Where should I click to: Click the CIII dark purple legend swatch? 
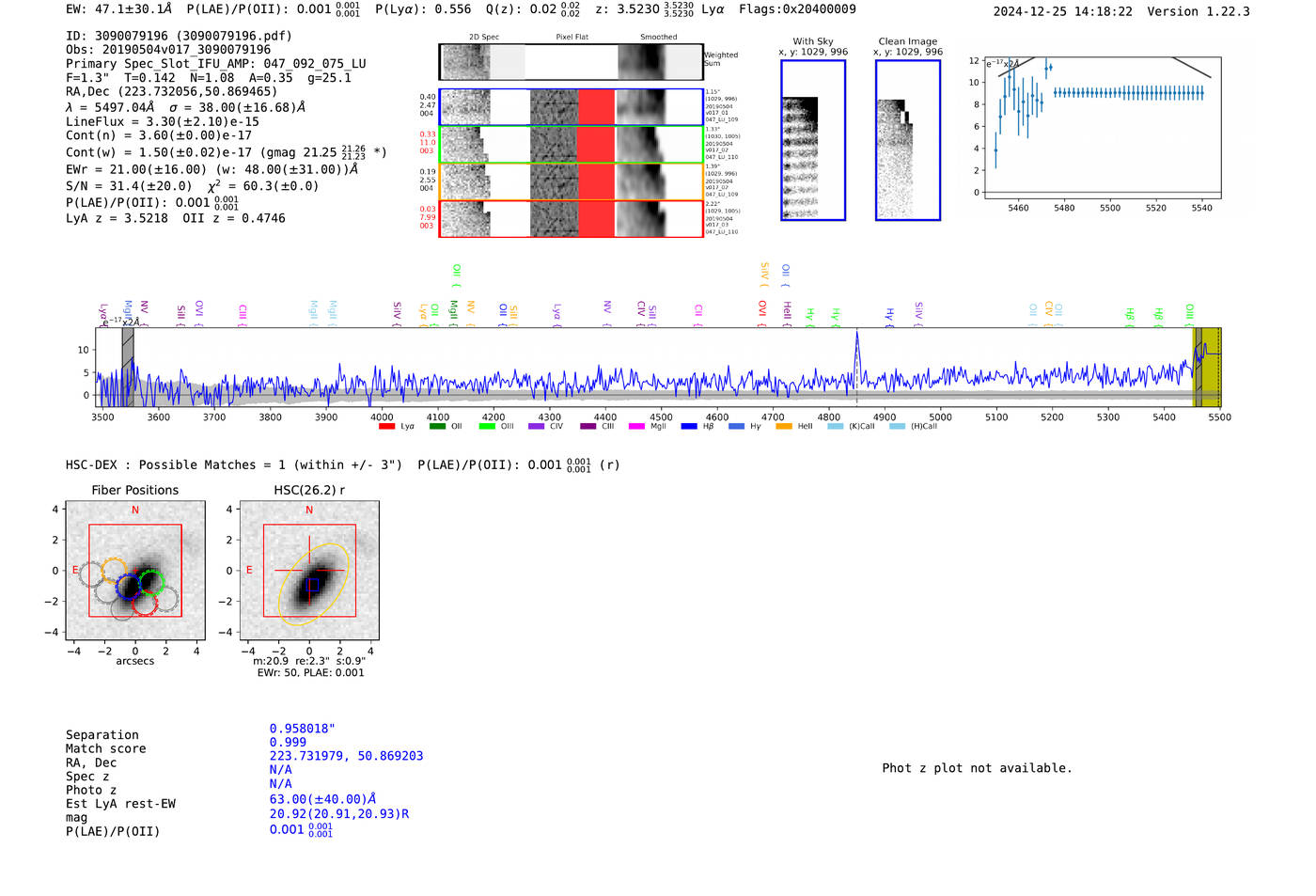[x=587, y=427]
